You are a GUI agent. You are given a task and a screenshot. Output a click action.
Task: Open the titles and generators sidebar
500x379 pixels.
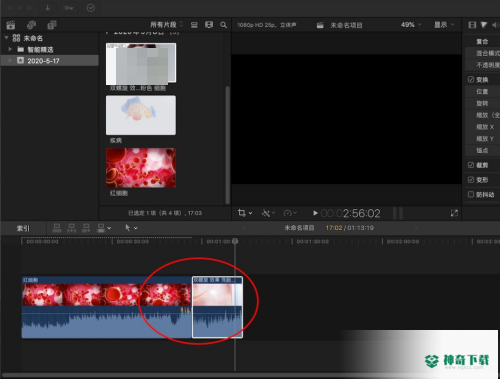coord(52,25)
